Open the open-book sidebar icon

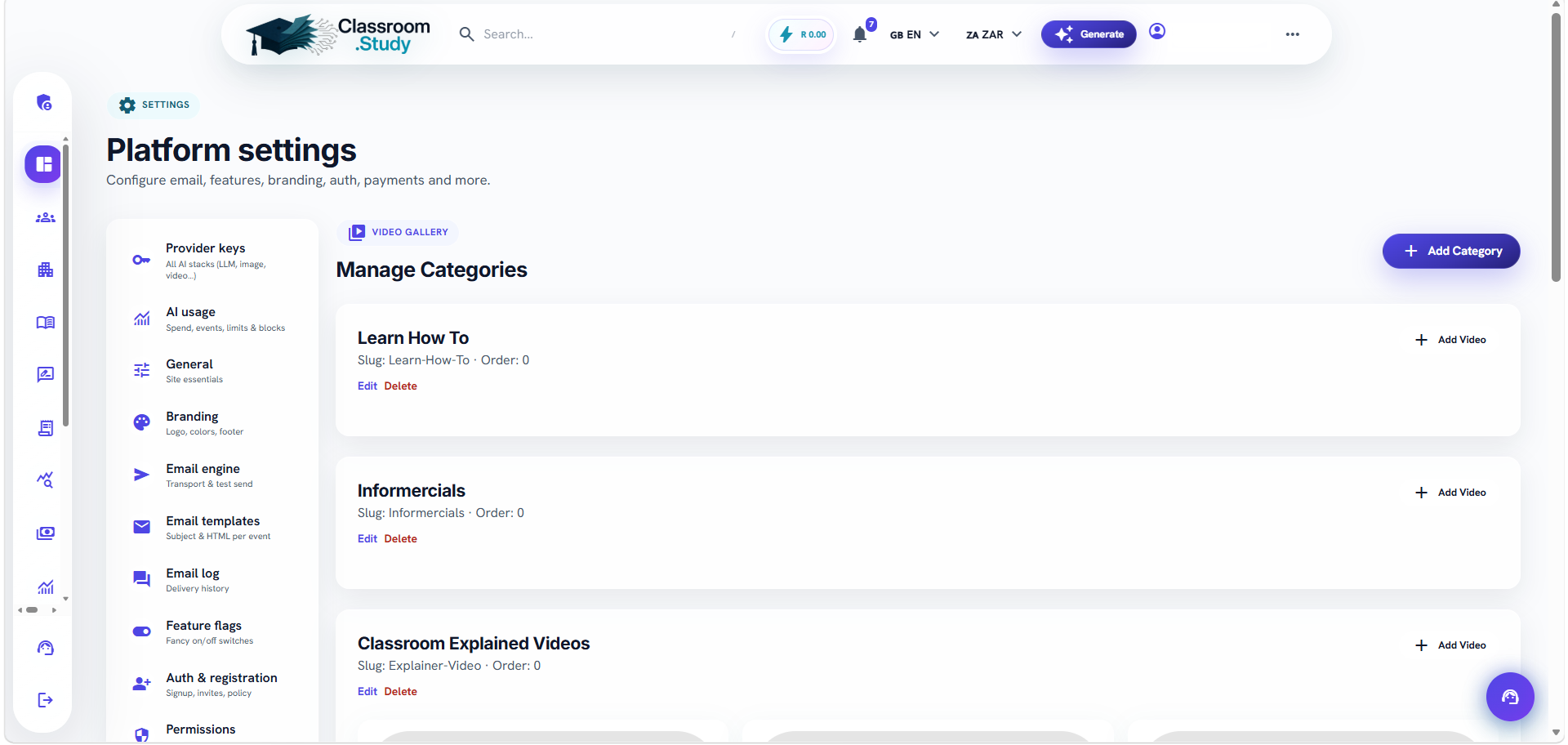(46, 322)
